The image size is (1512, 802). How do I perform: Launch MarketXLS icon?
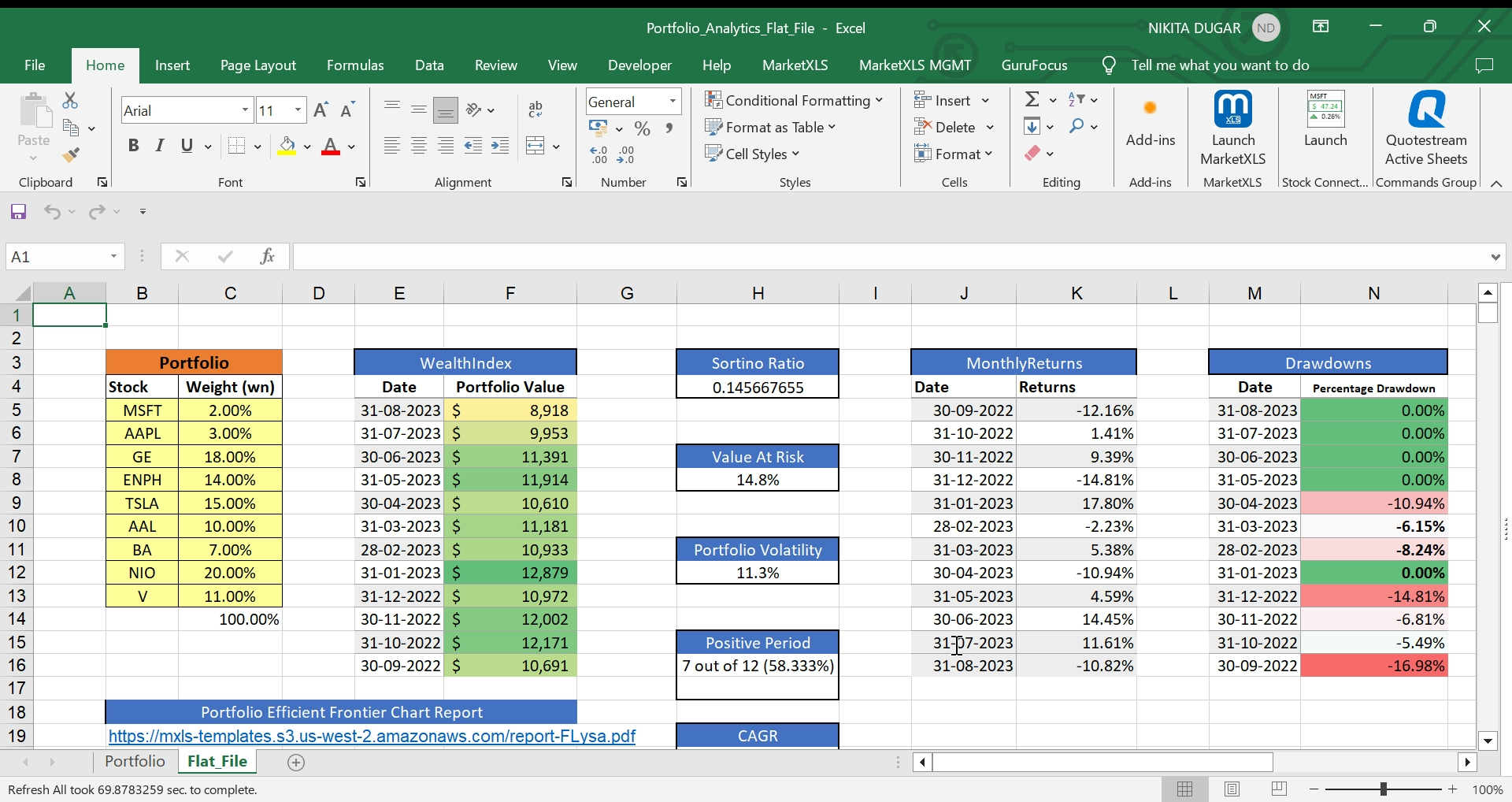[x=1233, y=128]
